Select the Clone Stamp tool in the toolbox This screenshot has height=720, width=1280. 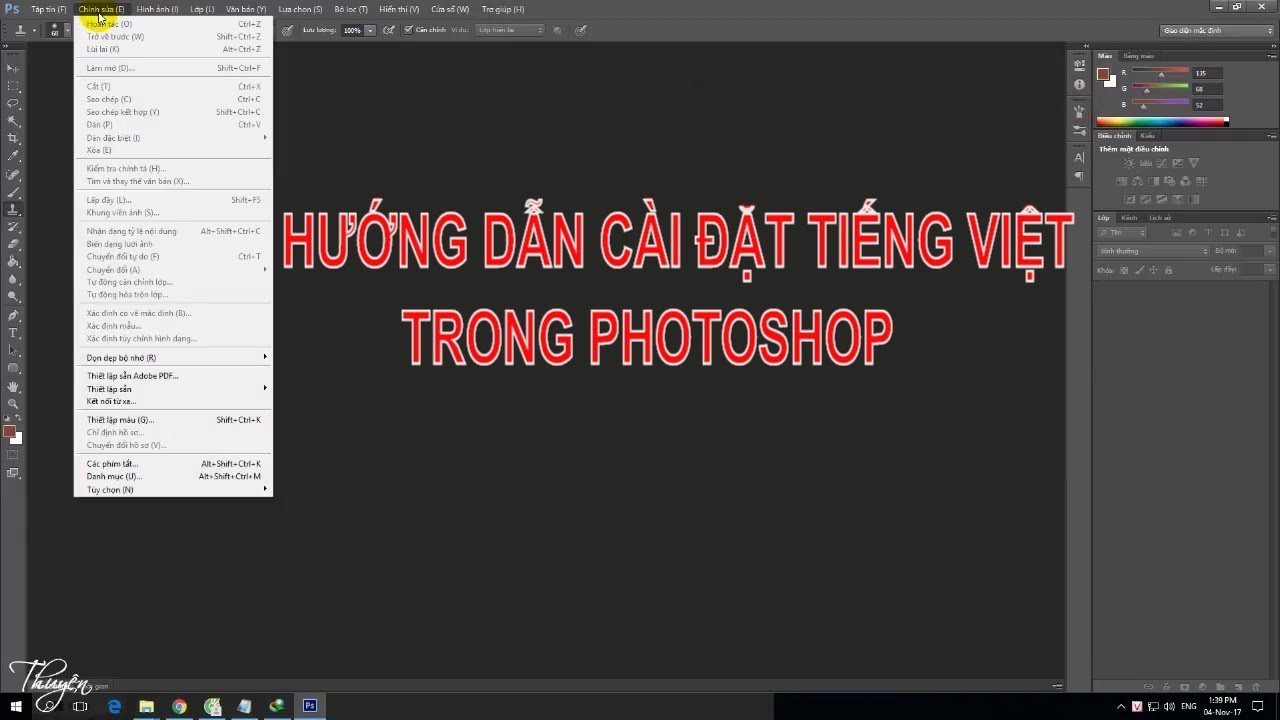click(14, 209)
